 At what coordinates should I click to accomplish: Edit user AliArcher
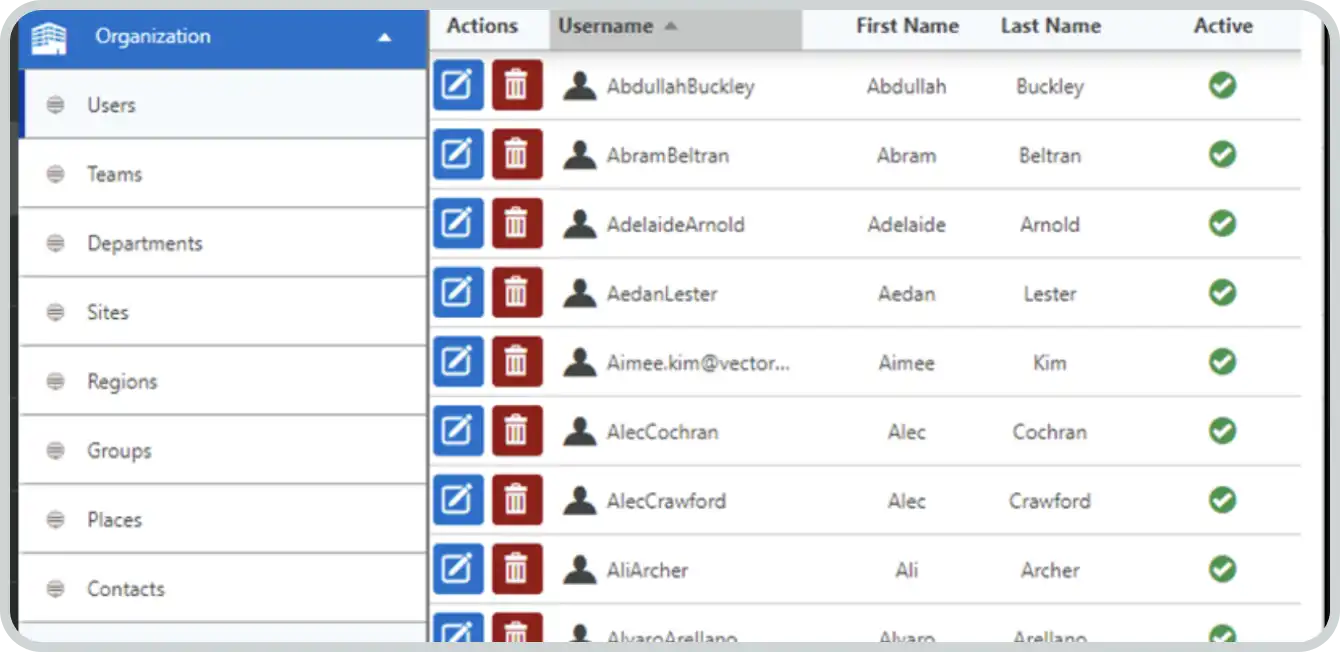point(458,568)
